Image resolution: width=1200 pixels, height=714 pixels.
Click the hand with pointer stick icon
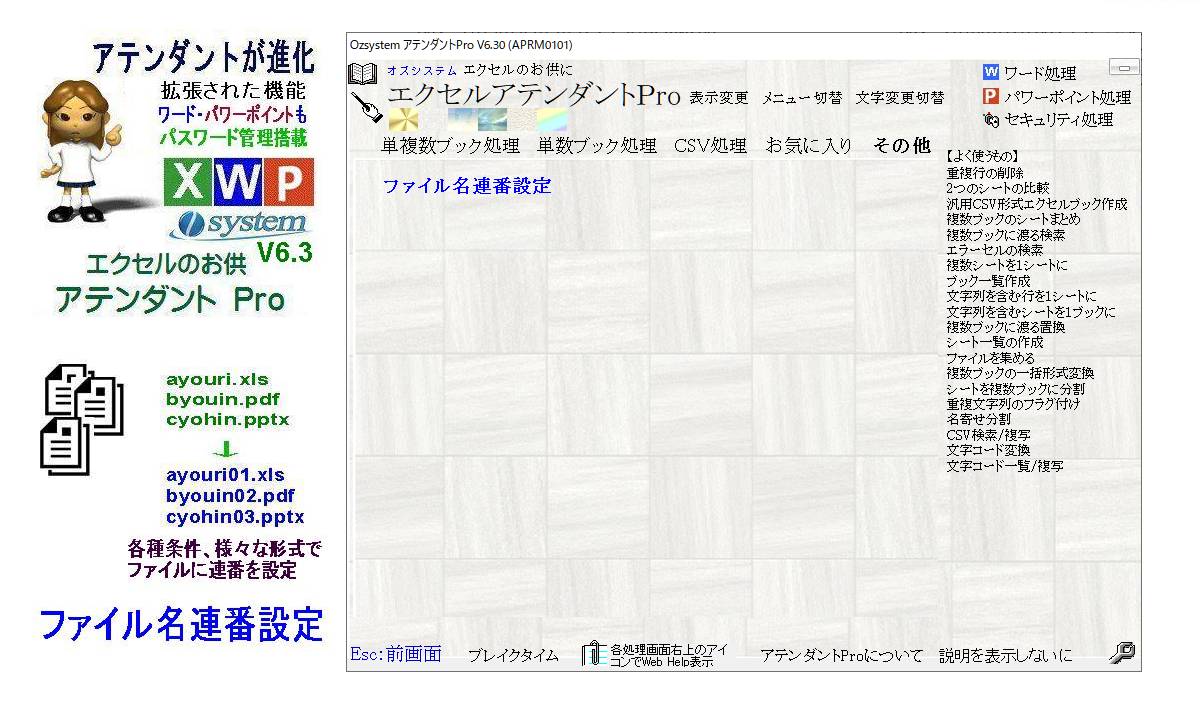(x=367, y=106)
